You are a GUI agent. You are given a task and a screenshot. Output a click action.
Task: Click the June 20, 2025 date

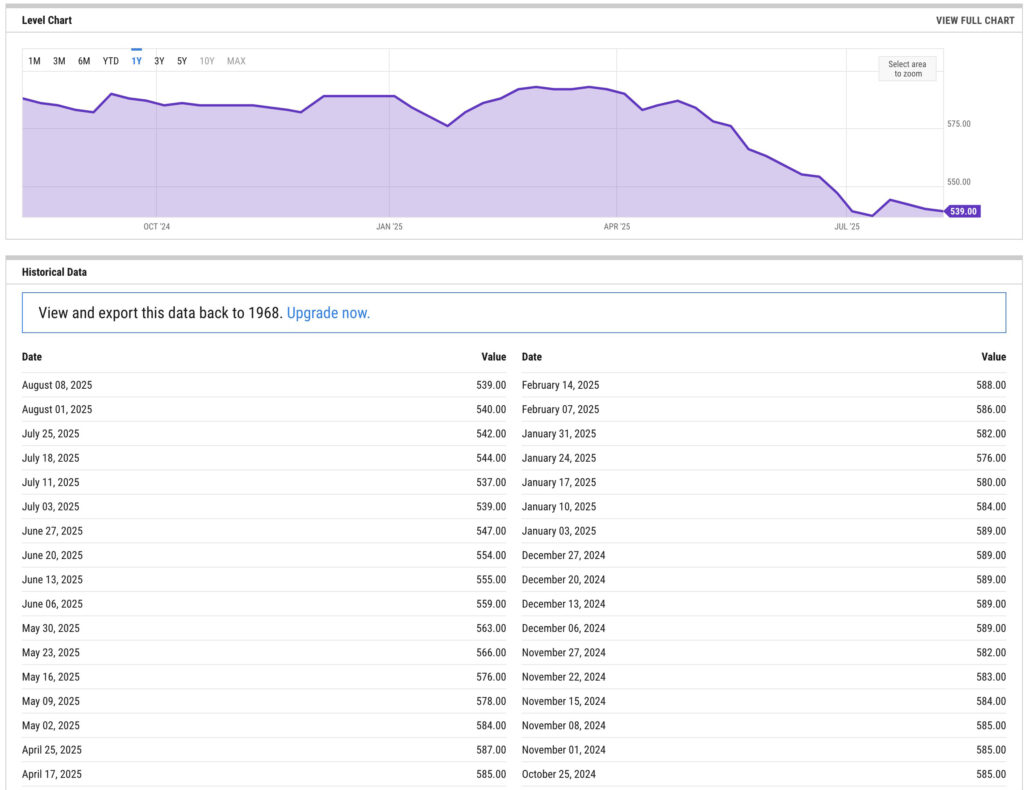52,555
